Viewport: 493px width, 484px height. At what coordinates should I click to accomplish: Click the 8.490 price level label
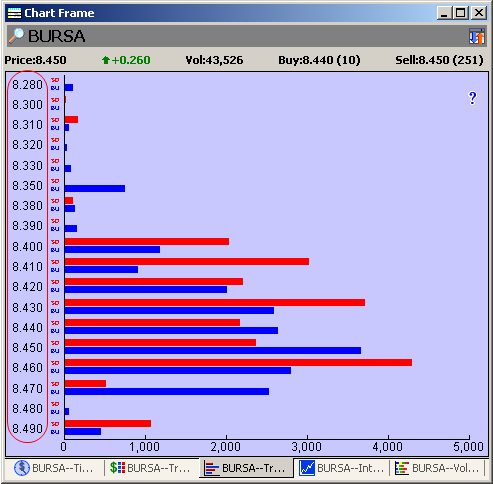[x=27, y=429]
